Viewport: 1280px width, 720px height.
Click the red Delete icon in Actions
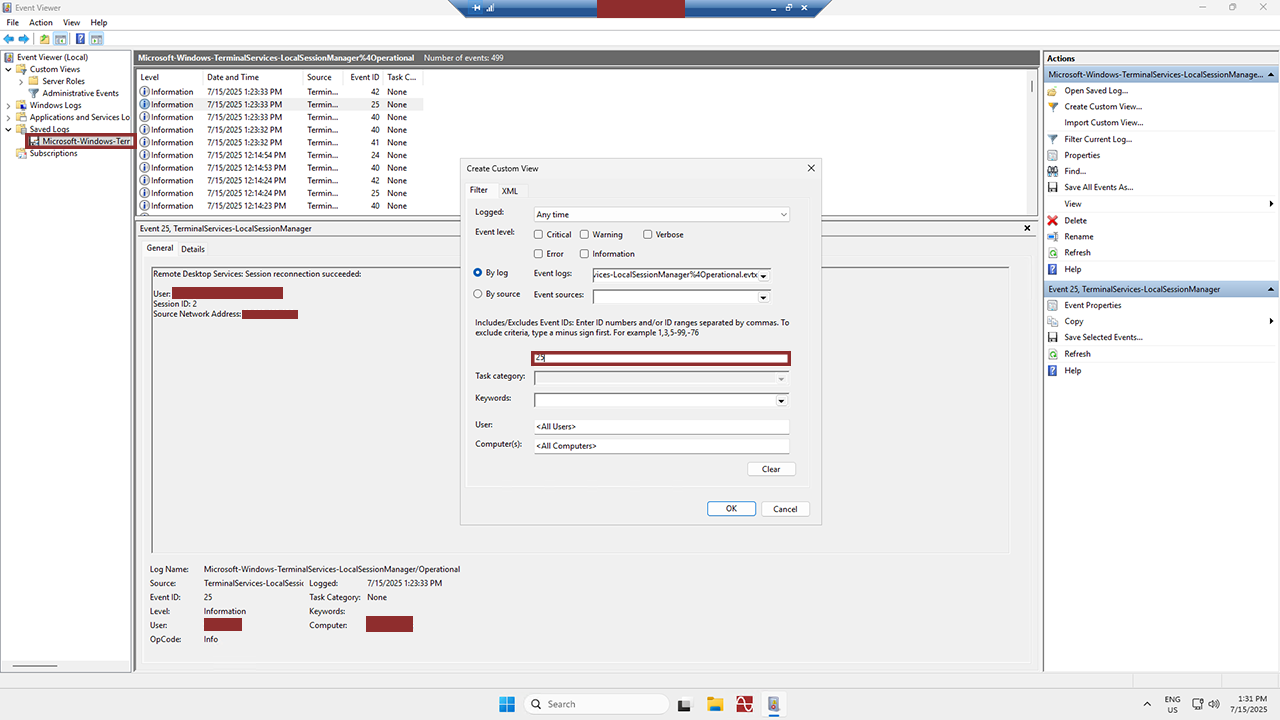1053,220
